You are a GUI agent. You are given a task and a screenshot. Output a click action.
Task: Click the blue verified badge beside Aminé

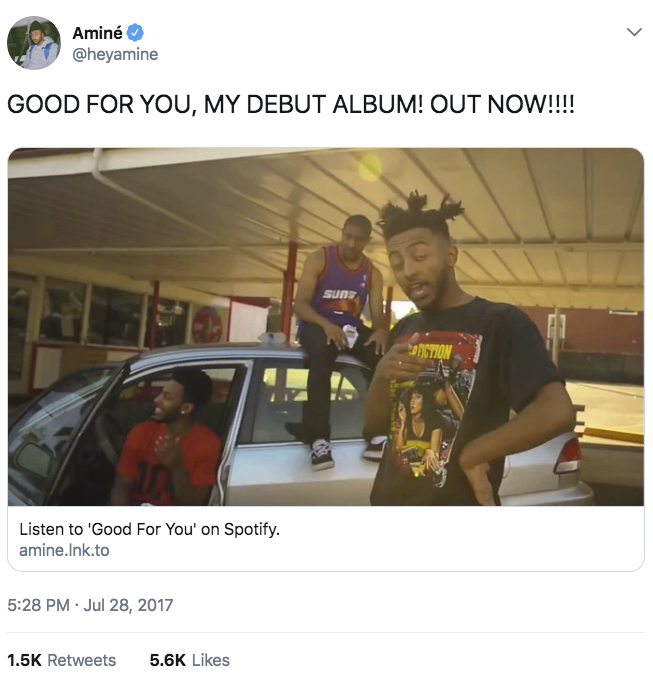pos(135,33)
